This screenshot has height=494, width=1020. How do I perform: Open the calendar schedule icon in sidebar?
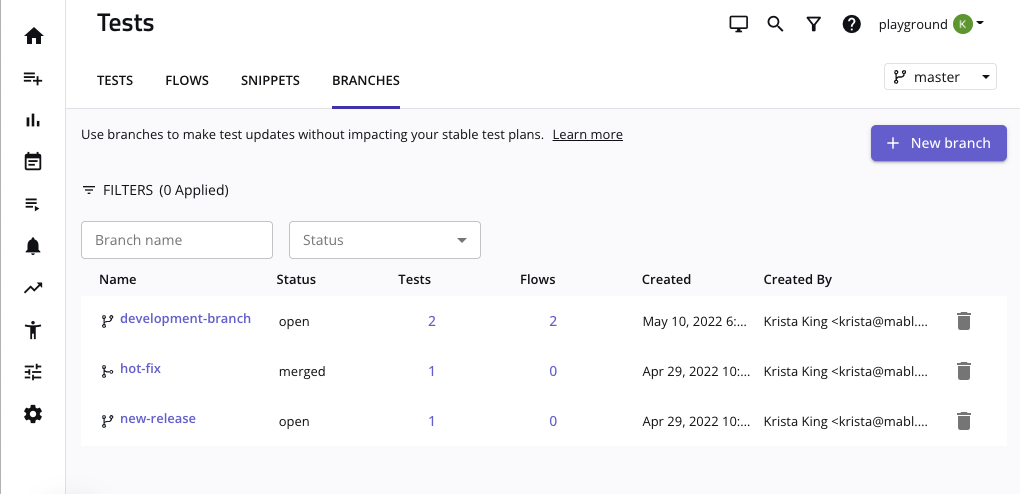[x=33, y=162]
